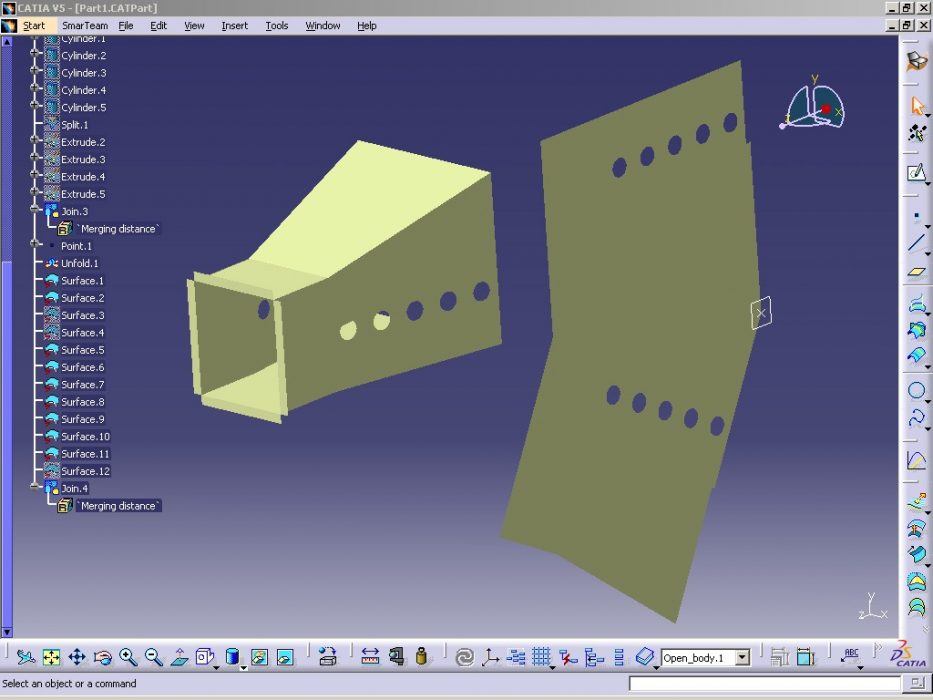Toggle Swap visible space icon
The image size is (933, 700).
pos(285,657)
